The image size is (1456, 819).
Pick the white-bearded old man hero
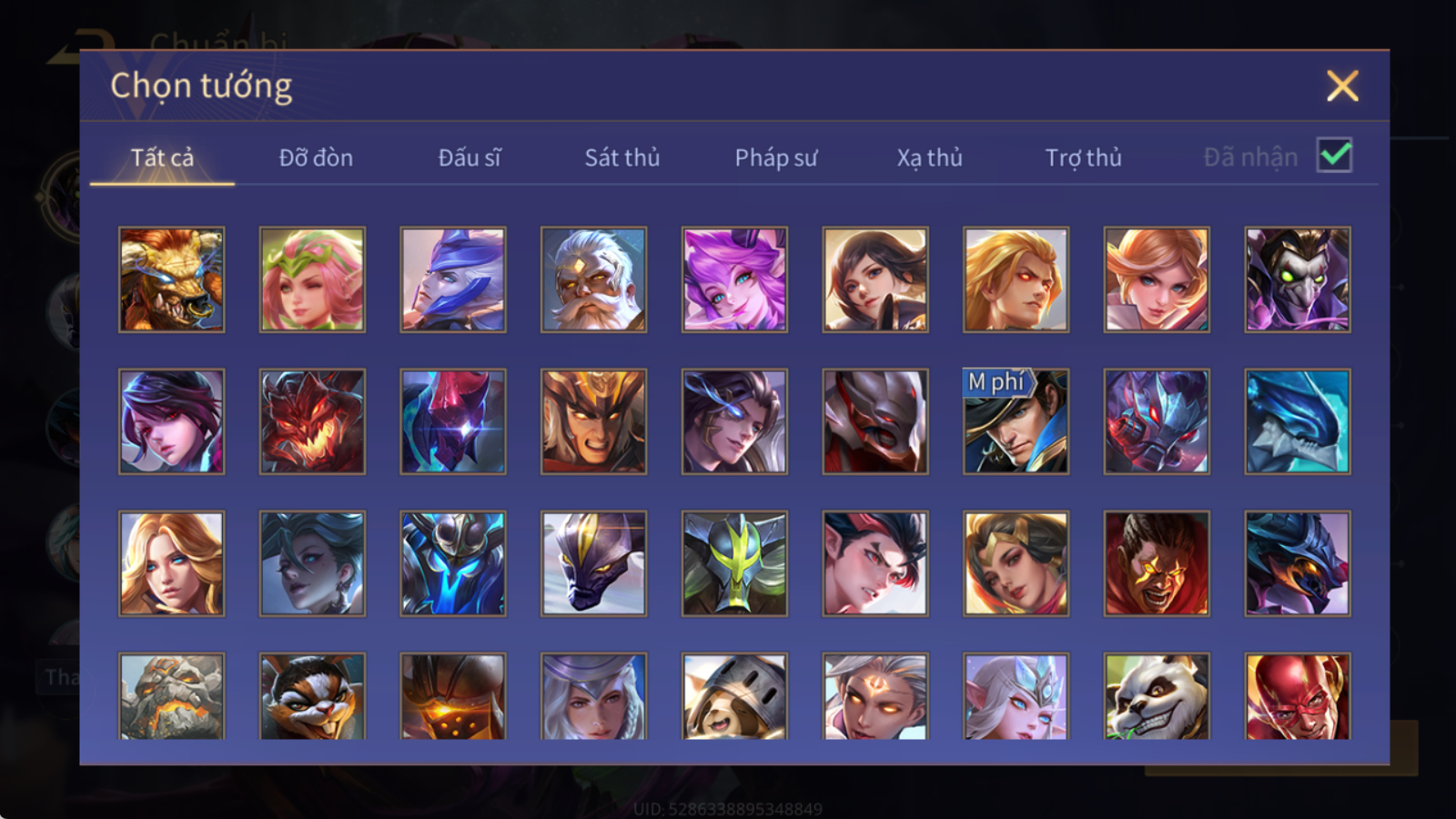pyautogui.click(x=593, y=279)
